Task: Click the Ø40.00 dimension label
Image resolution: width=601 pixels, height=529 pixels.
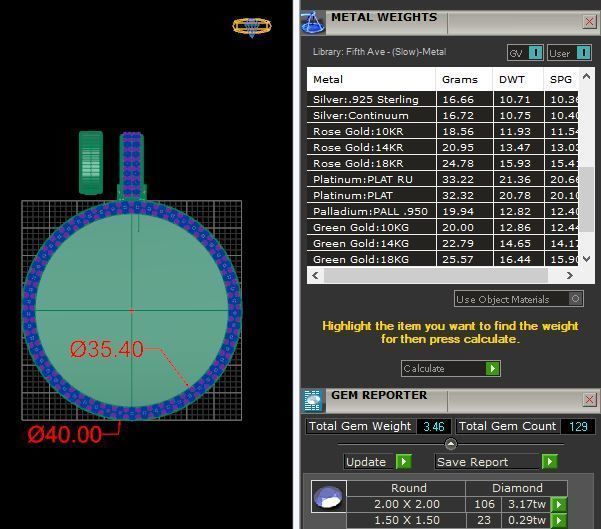Action: click(64, 435)
